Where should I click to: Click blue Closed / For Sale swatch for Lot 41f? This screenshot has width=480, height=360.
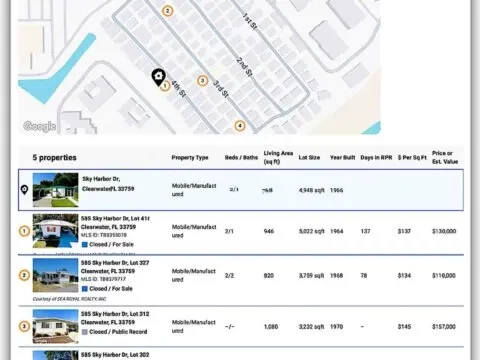85,245
